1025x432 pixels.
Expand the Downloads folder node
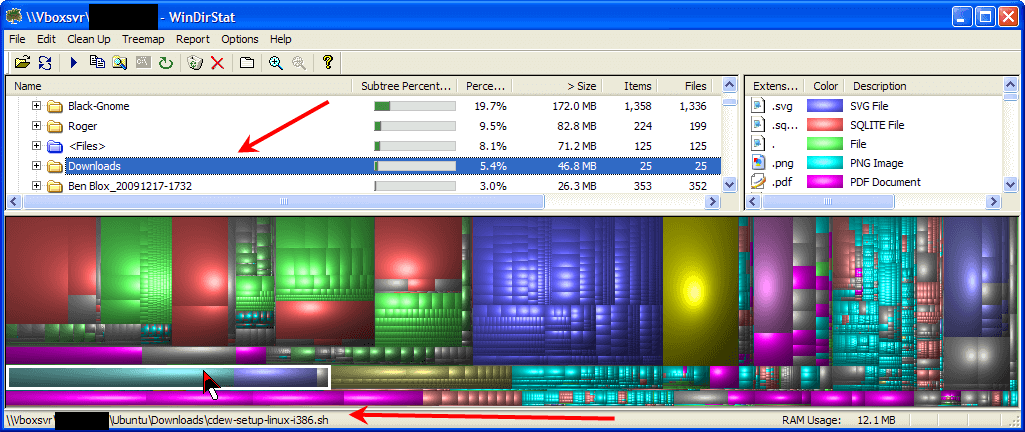pos(37,165)
